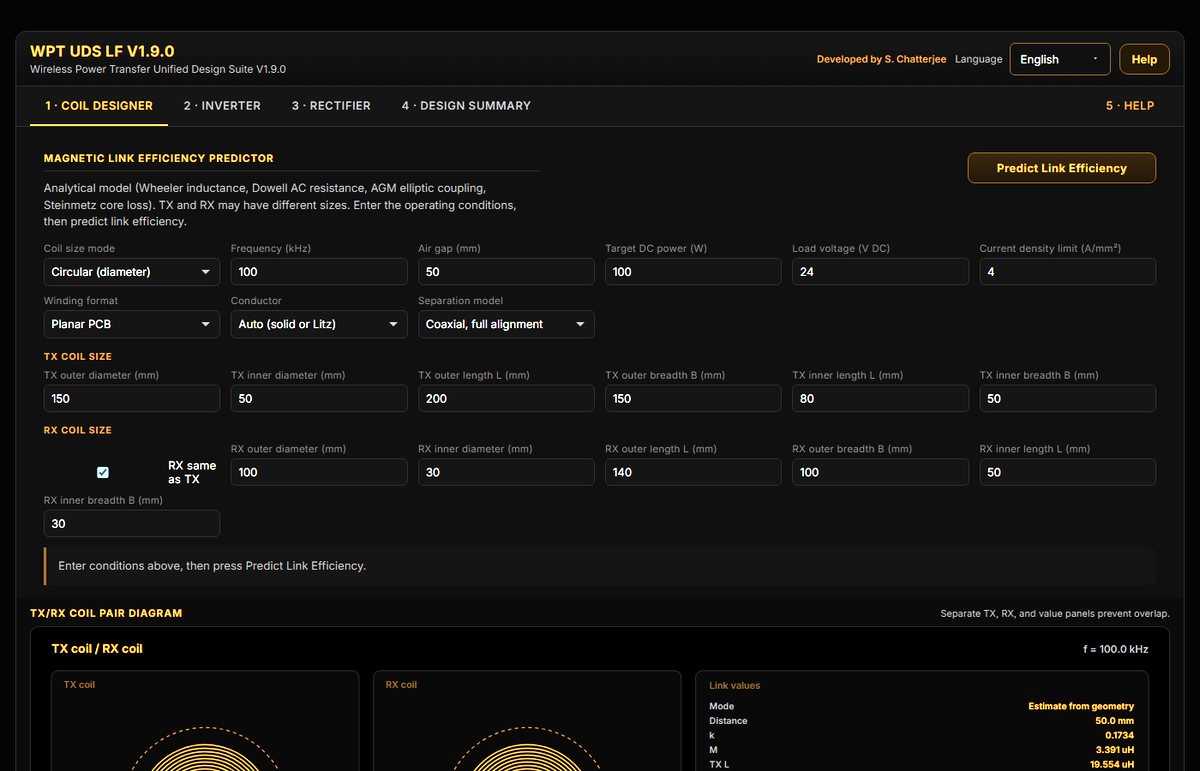Click the TX outer breadth B field
This screenshot has height=771, width=1200.
coord(693,398)
